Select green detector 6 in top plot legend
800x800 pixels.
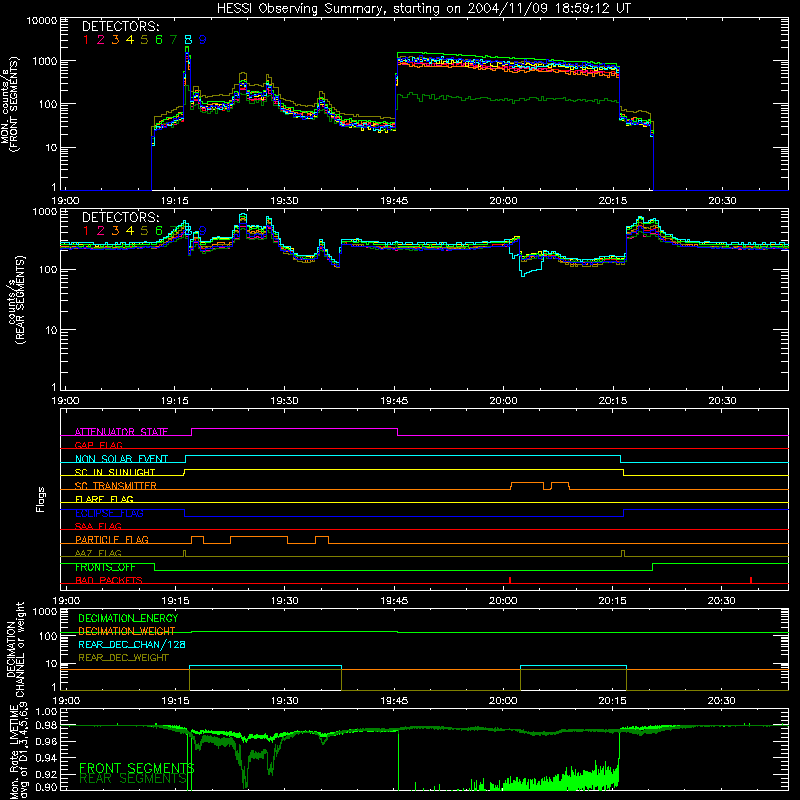tap(159, 40)
